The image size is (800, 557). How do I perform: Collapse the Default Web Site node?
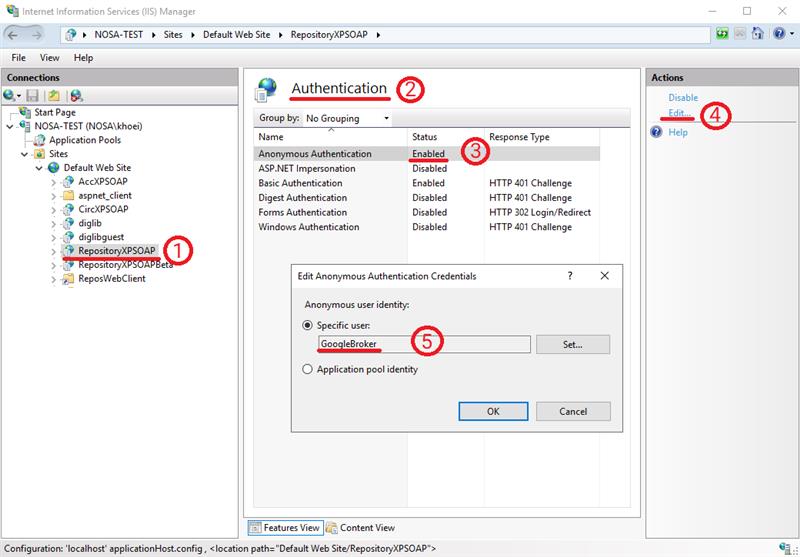(x=40, y=168)
